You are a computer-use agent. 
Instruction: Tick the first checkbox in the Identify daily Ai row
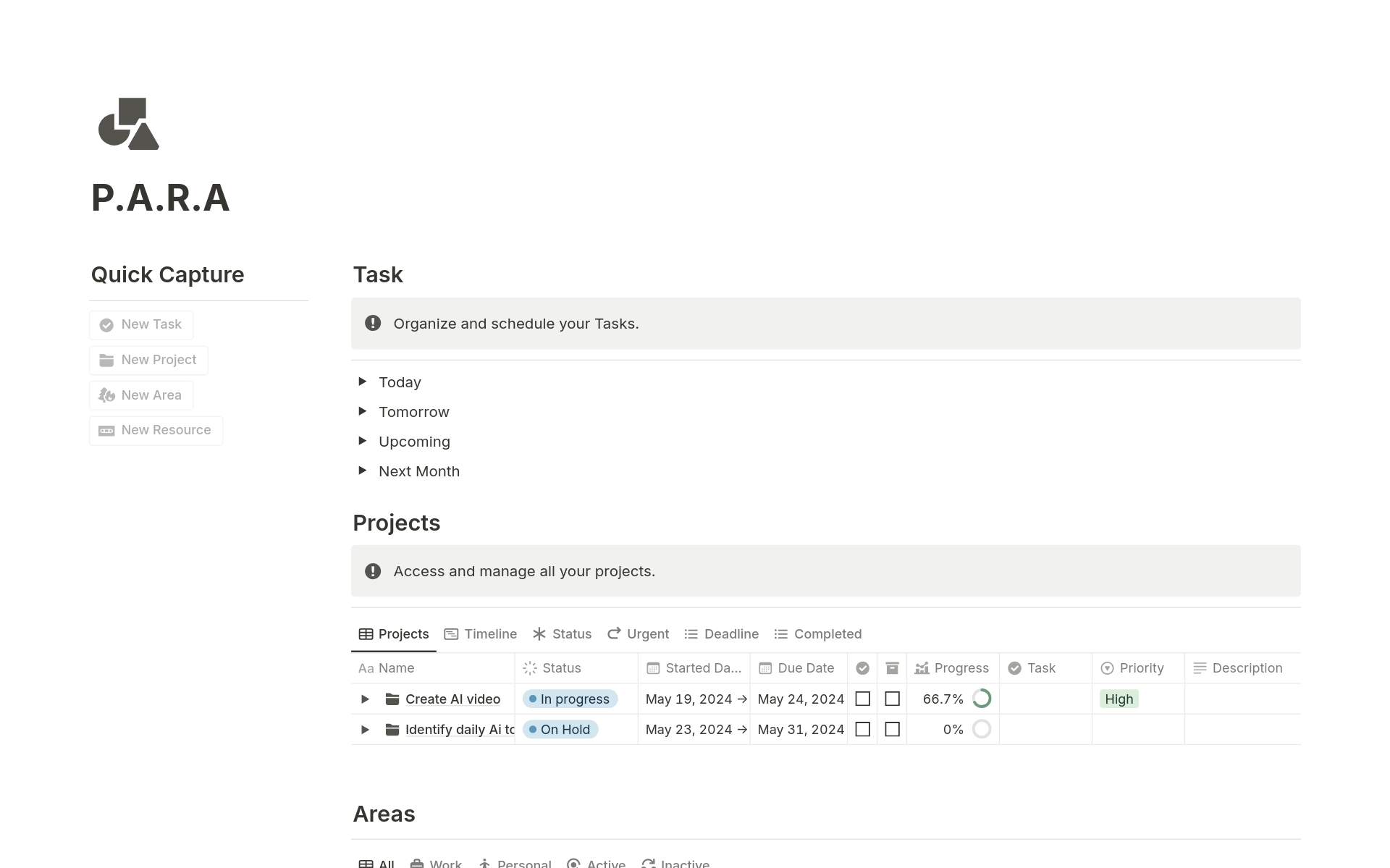[x=862, y=729]
